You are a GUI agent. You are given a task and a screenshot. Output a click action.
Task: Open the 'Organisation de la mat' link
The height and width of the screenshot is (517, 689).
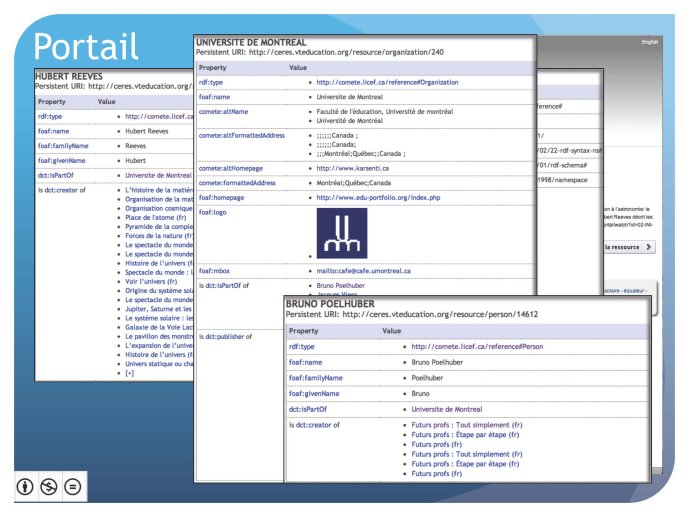[x=159, y=199]
